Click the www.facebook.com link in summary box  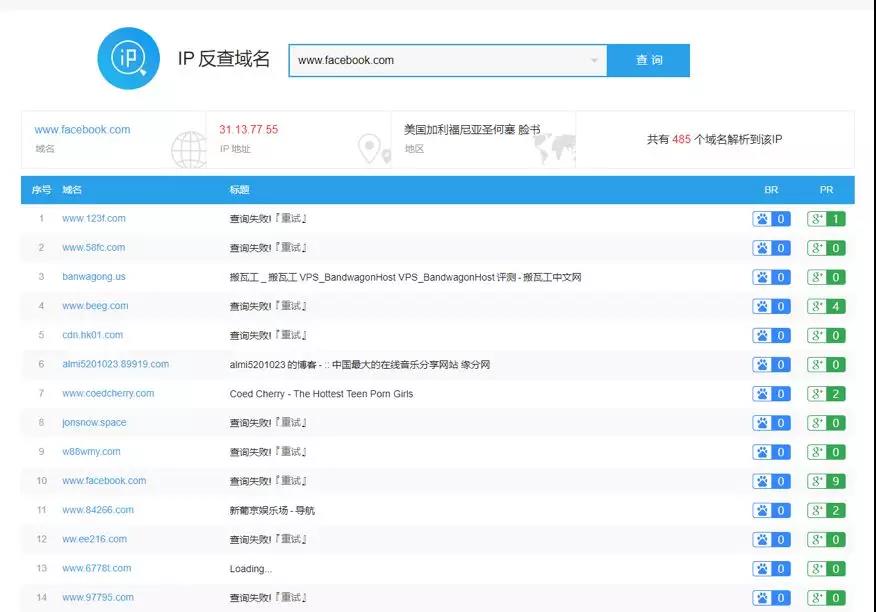tap(82, 130)
